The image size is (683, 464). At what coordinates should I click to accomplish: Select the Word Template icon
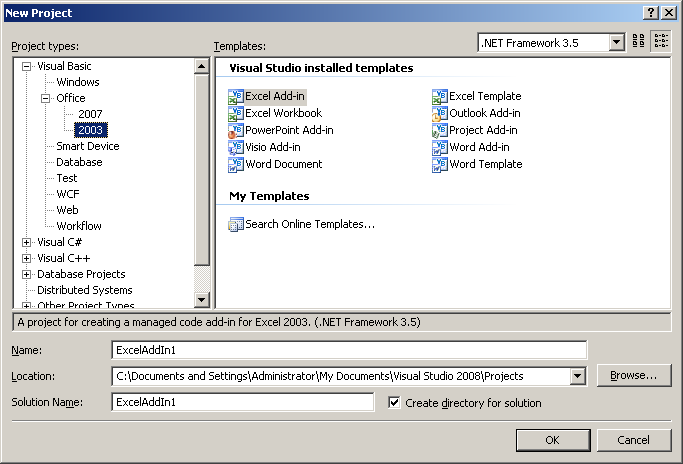pyautogui.click(x=440, y=164)
